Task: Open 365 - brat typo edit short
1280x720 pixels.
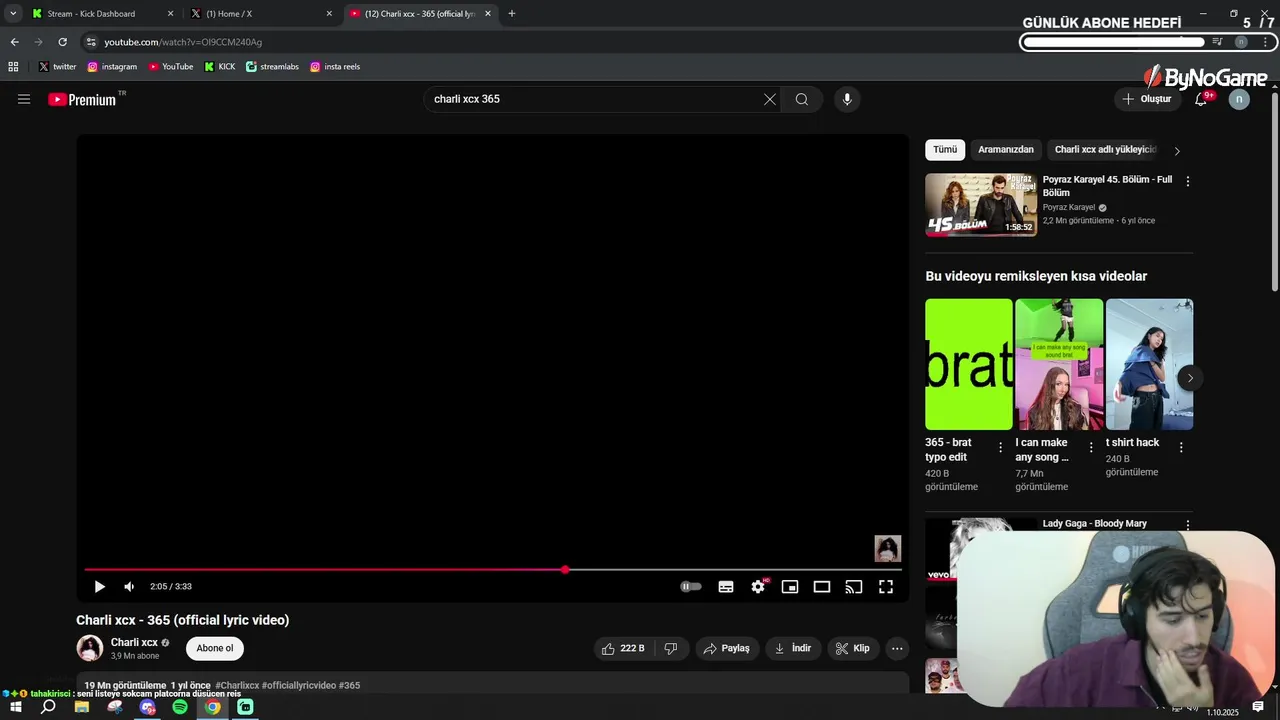Action: (969, 364)
